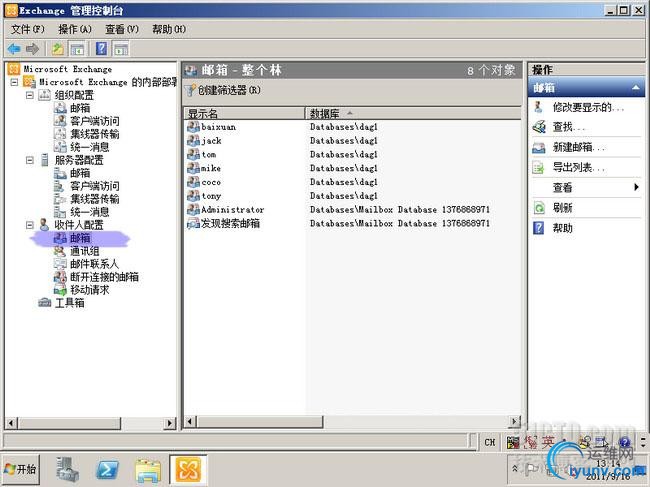Open Server Manager from the taskbar
650x487 pixels.
point(68,470)
